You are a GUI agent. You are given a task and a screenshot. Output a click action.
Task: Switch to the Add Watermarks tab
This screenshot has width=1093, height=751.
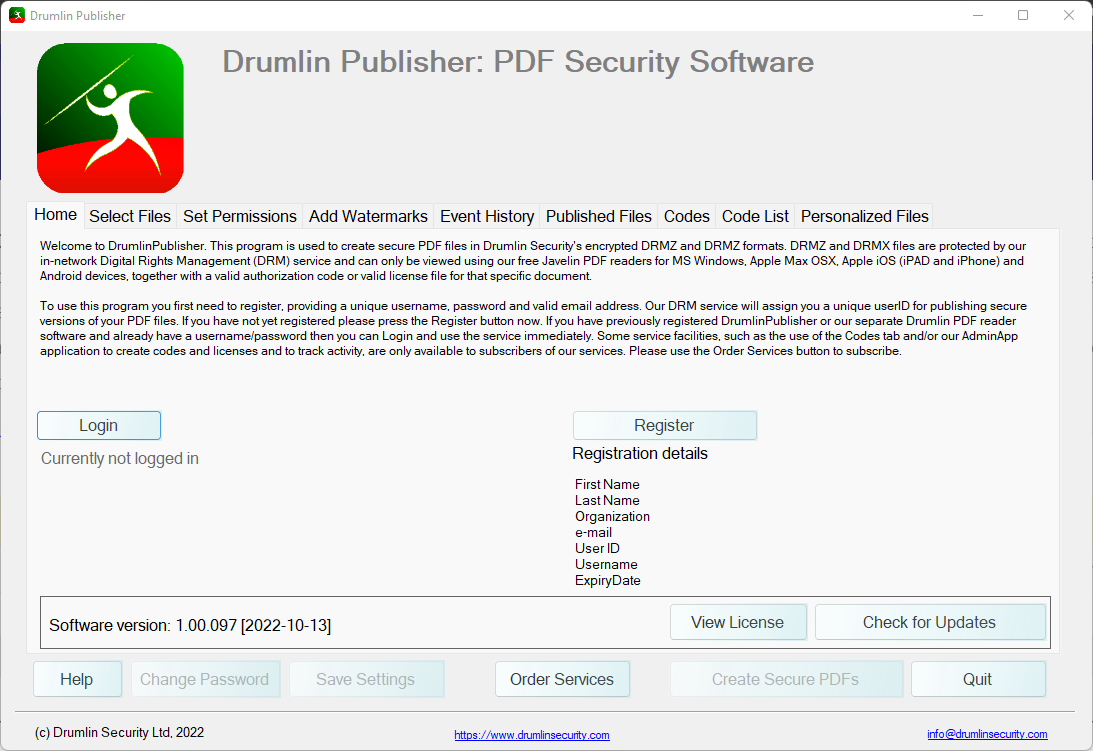coord(367,216)
